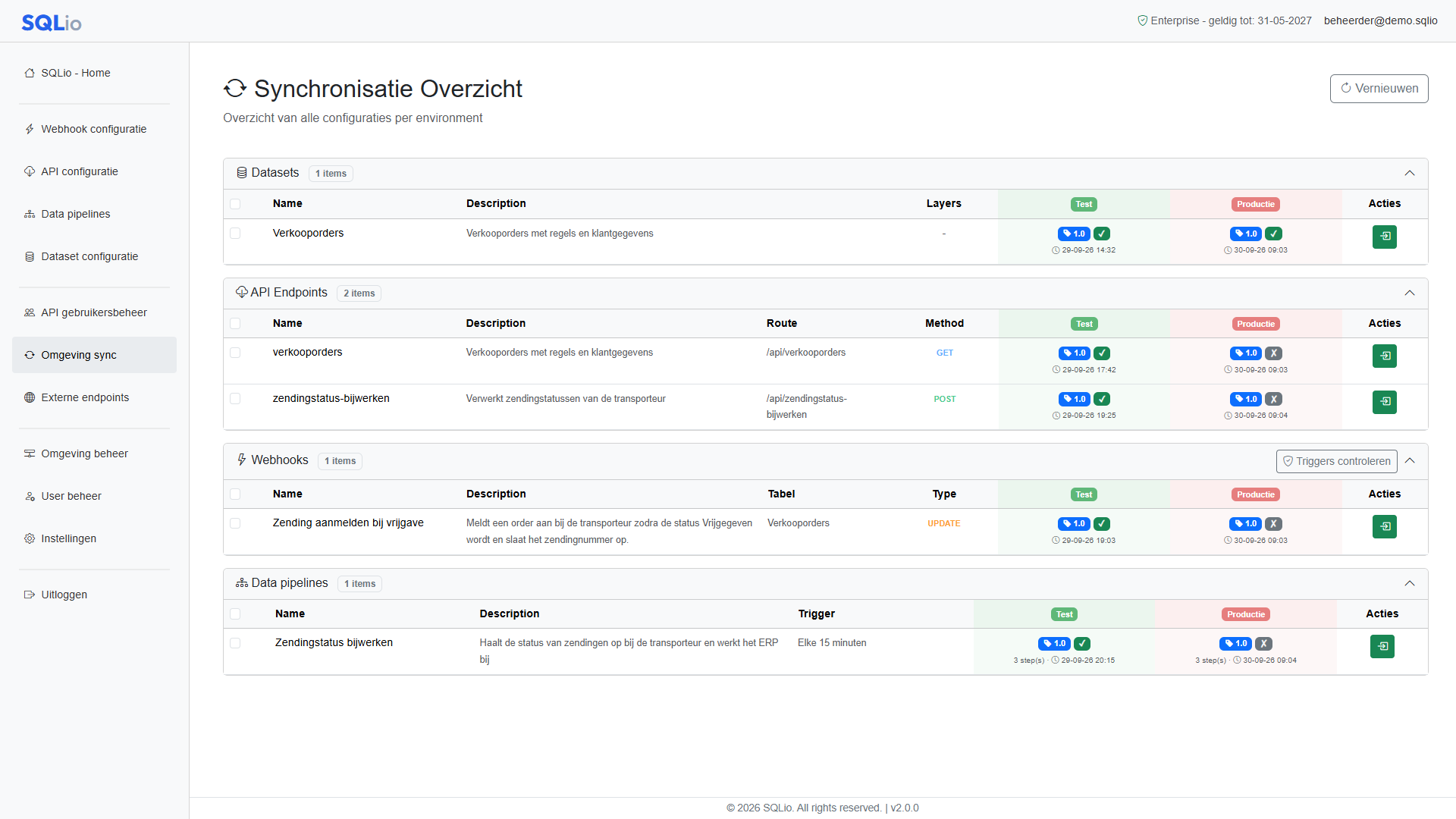Click sync action for Zending aanmelden webhook
Screen dimensions: 1456x819
(x=1384, y=526)
